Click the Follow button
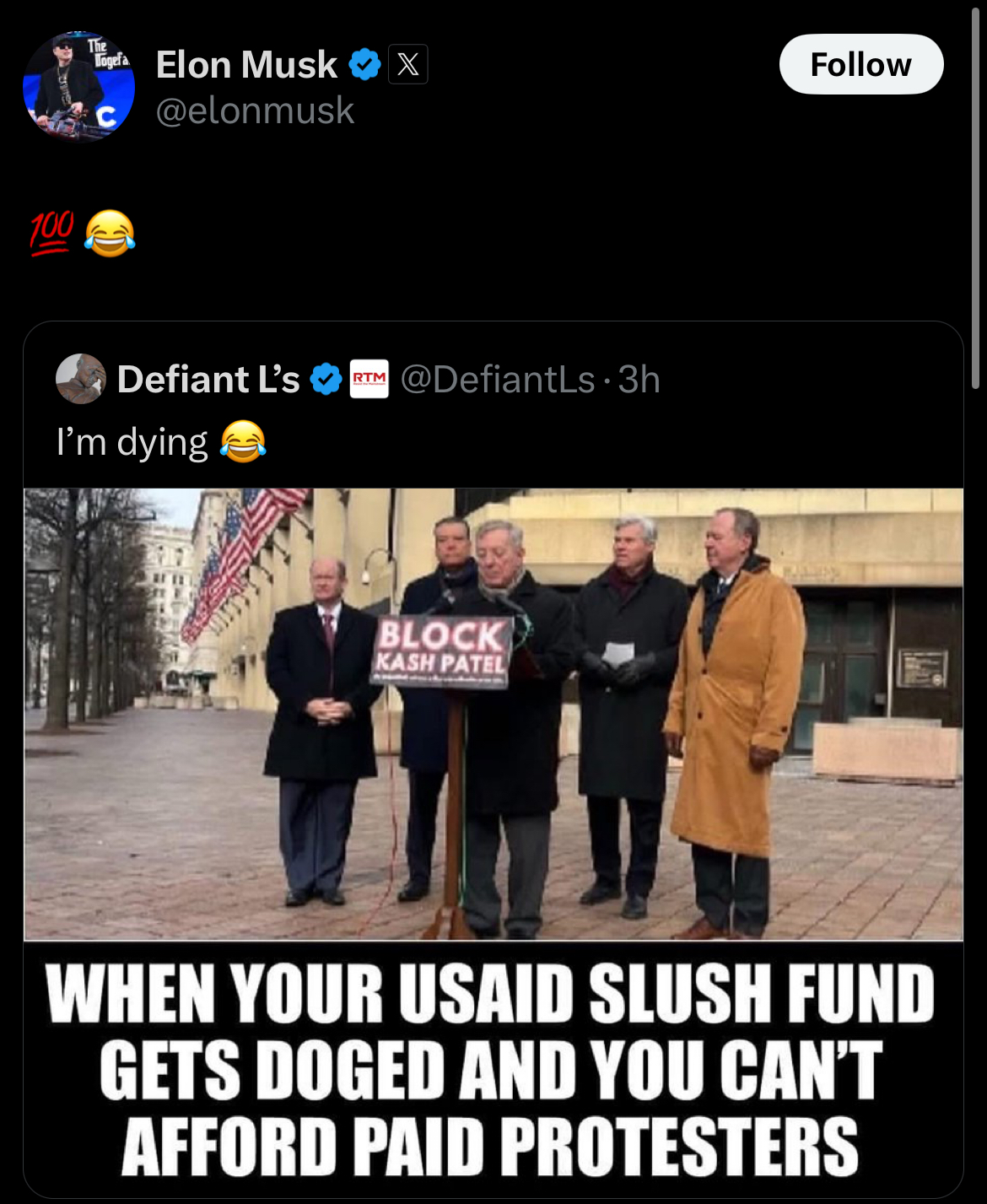This screenshot has height=1204, width=987. coord(861,64)
